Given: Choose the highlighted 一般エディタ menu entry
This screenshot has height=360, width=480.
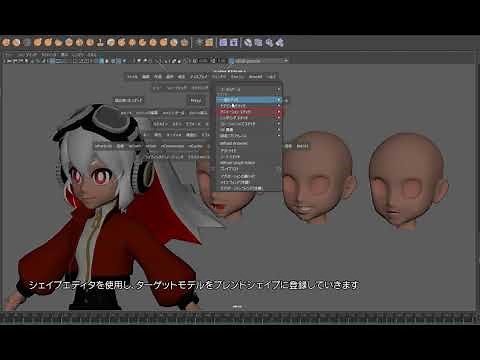Looking at the screenshot, I should coord(249,100).
